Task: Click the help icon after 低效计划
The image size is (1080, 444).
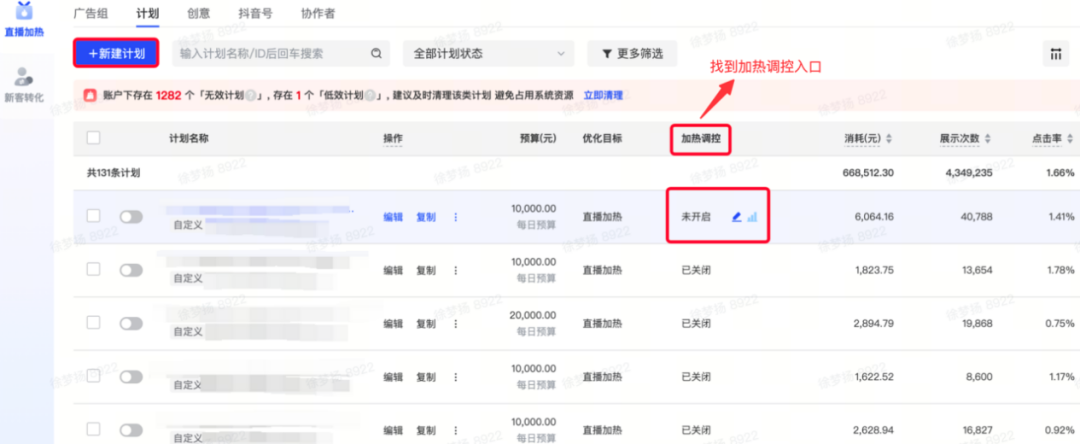Action: 369,96
